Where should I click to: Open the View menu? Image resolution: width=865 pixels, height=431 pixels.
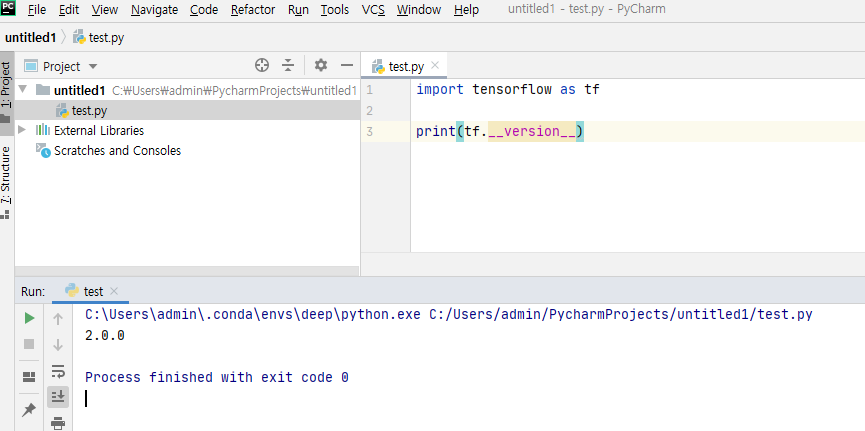[105, 9]
